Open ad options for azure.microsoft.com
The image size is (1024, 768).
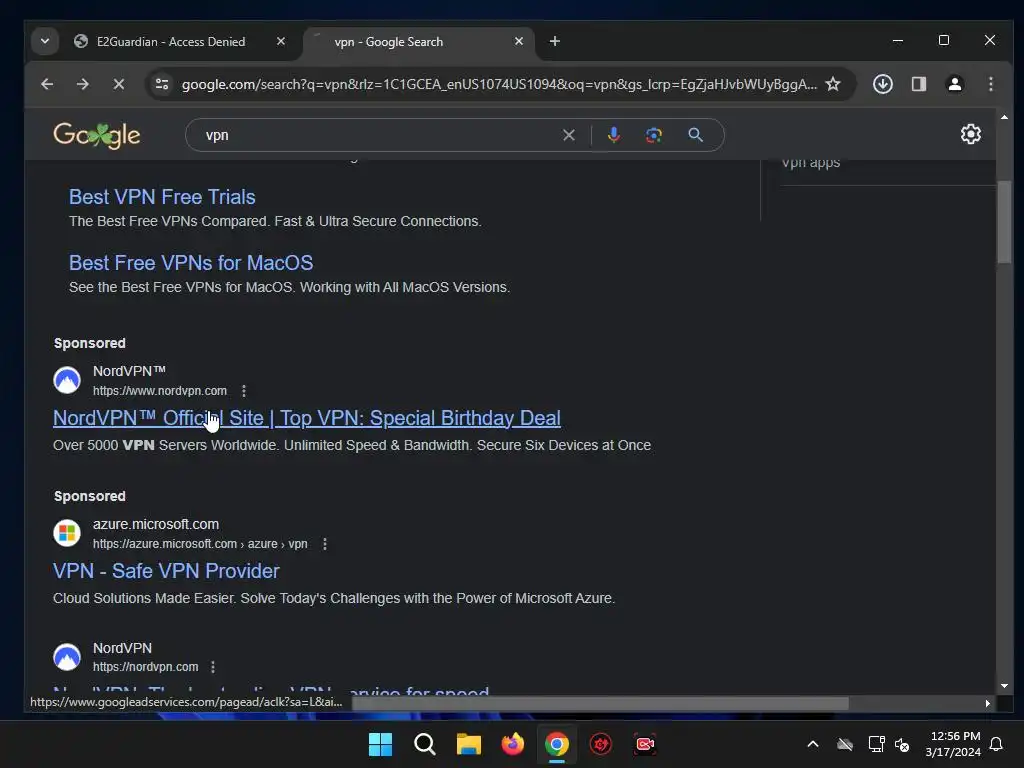(325, 543)
